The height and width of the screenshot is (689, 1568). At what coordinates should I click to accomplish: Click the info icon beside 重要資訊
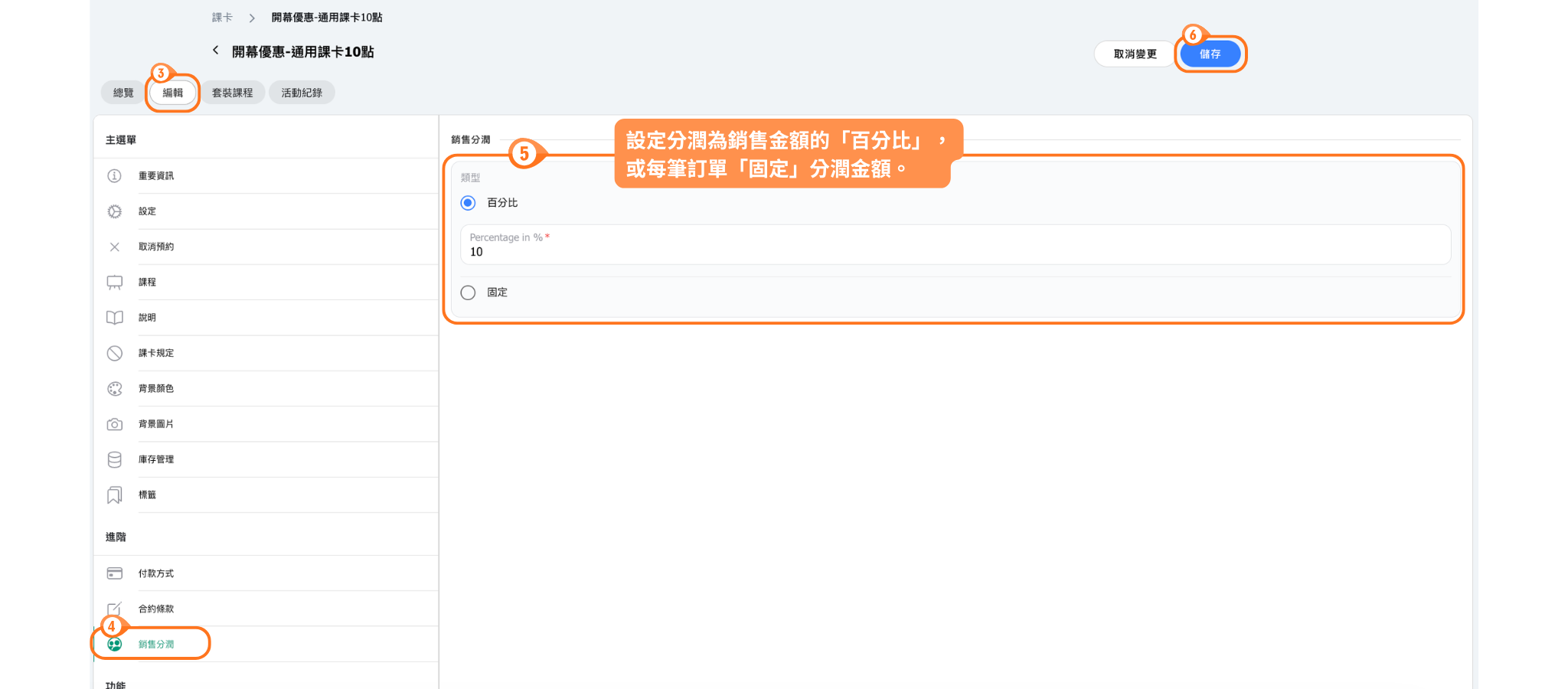click(x=114, y=176)
